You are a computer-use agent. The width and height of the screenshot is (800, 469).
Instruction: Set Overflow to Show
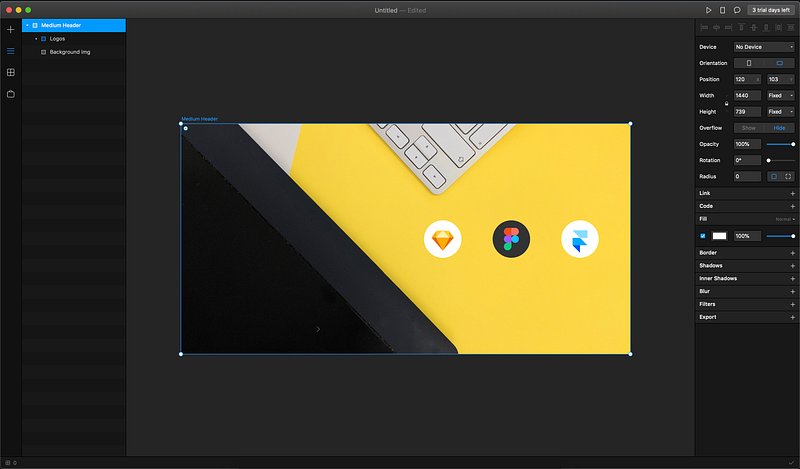tap(748, 128)
